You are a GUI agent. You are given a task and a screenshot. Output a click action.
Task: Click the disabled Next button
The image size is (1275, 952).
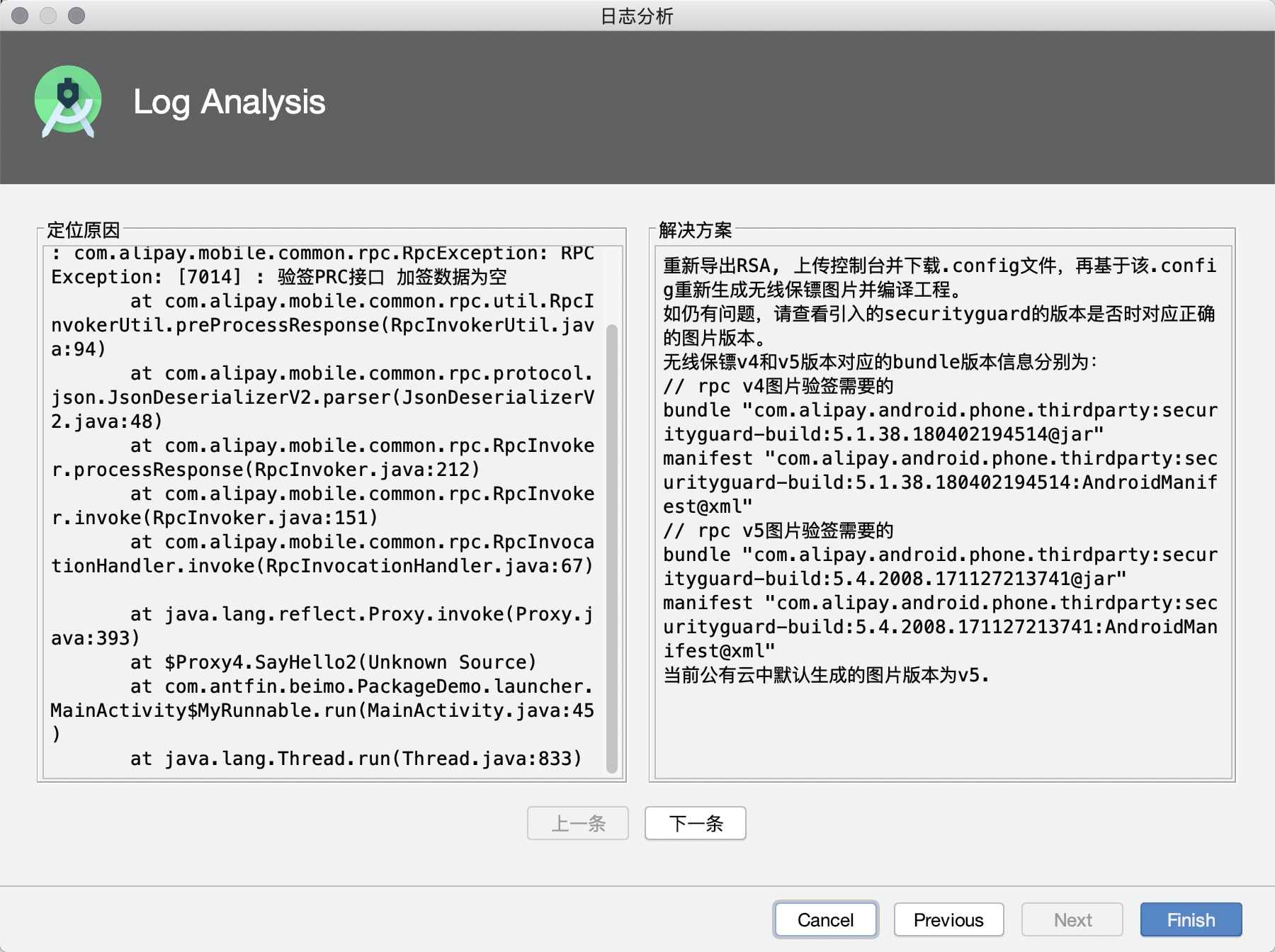pos(1072,919)
